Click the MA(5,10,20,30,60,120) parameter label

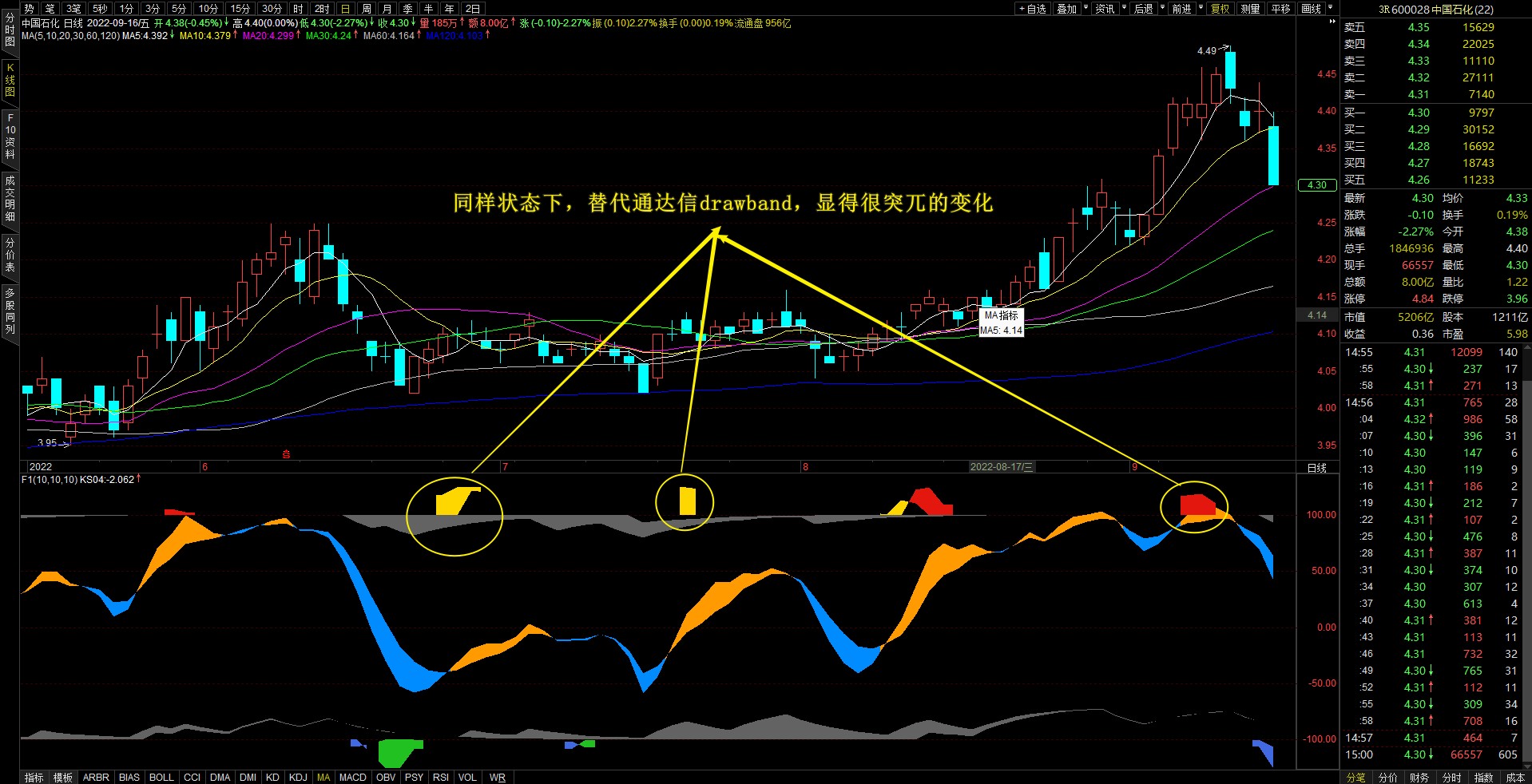(70, 36)
